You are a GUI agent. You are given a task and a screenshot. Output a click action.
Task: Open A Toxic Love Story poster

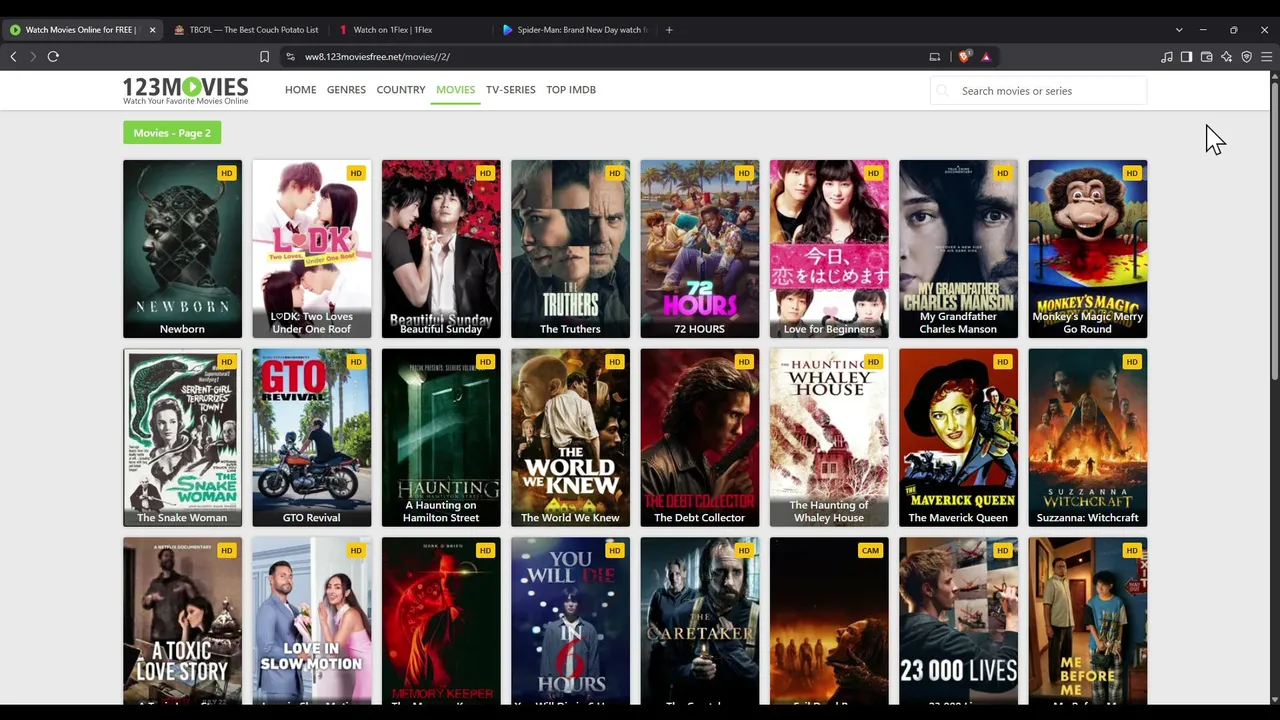pyautogui.click(x=182, y=622)
